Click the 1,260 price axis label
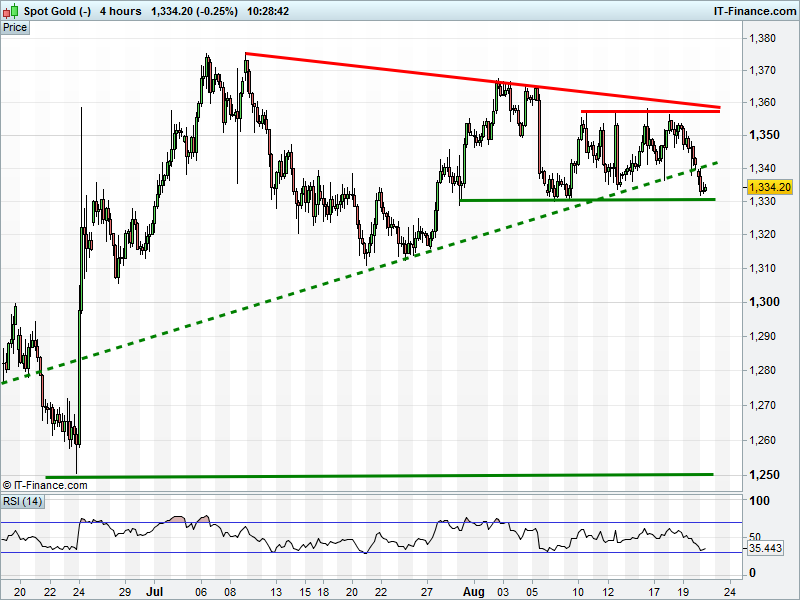The height and width of the screenshot is (600, 800). [762, 440]
